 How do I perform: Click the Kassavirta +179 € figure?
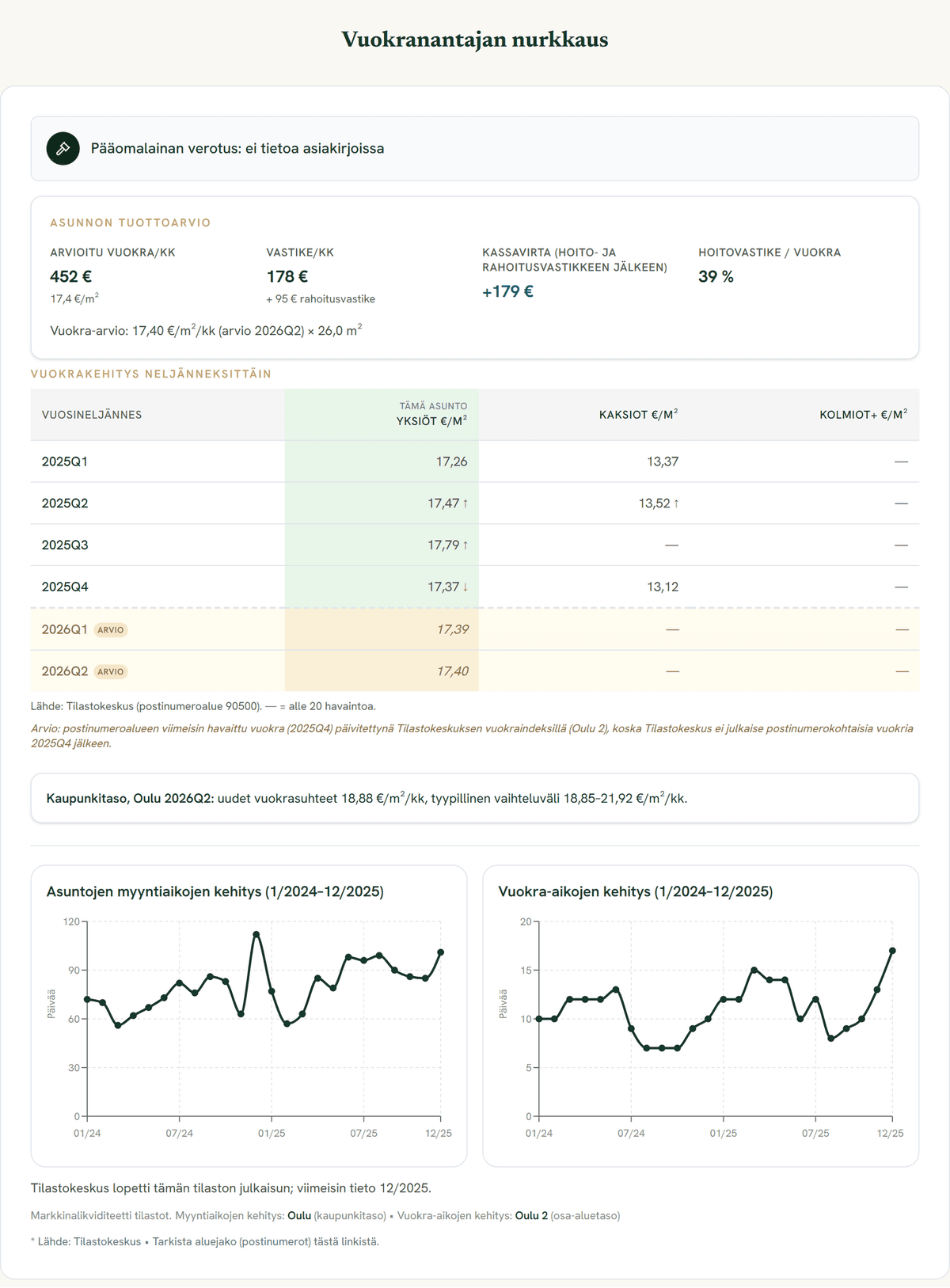coord(507,292)
